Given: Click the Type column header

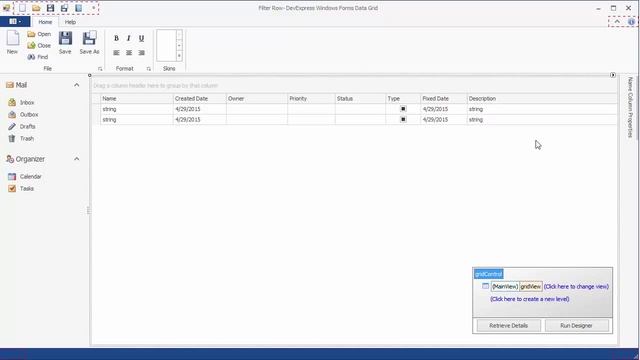Looking at the screenshot, I should [403, 98].
